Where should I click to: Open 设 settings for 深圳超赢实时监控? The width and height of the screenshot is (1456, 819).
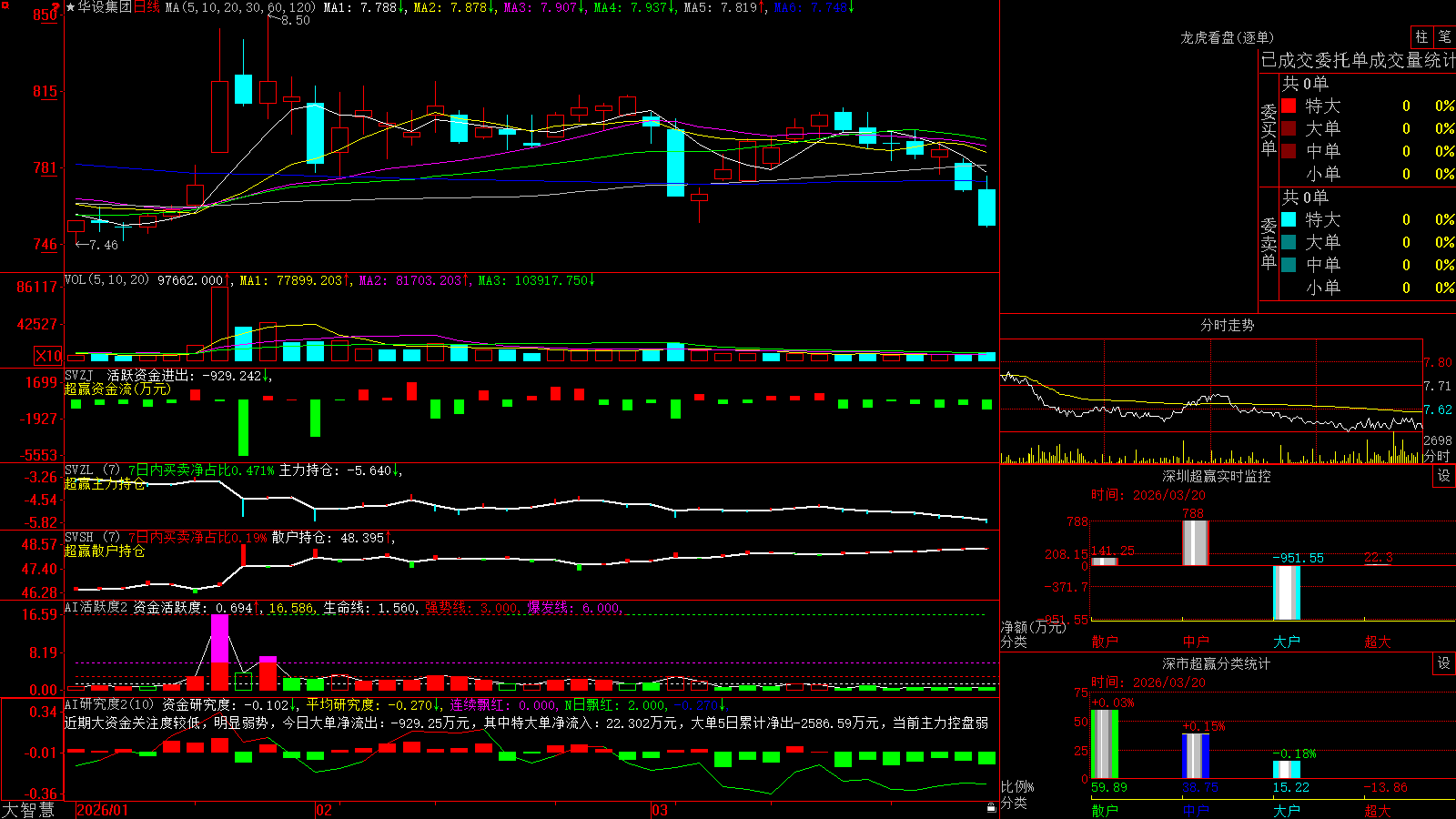[x=1444, y=476]
